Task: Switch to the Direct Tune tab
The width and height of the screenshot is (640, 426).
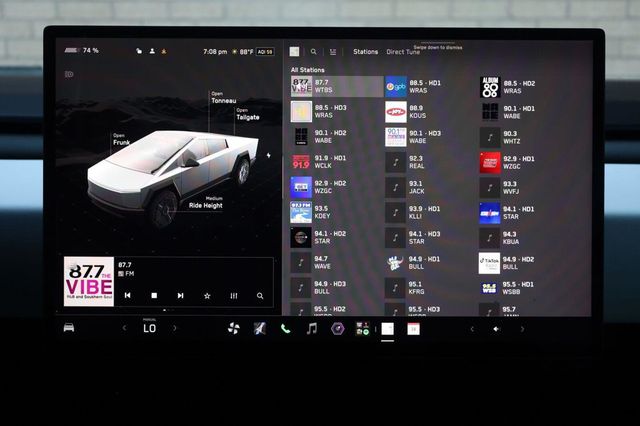Action: pos(403,52)
